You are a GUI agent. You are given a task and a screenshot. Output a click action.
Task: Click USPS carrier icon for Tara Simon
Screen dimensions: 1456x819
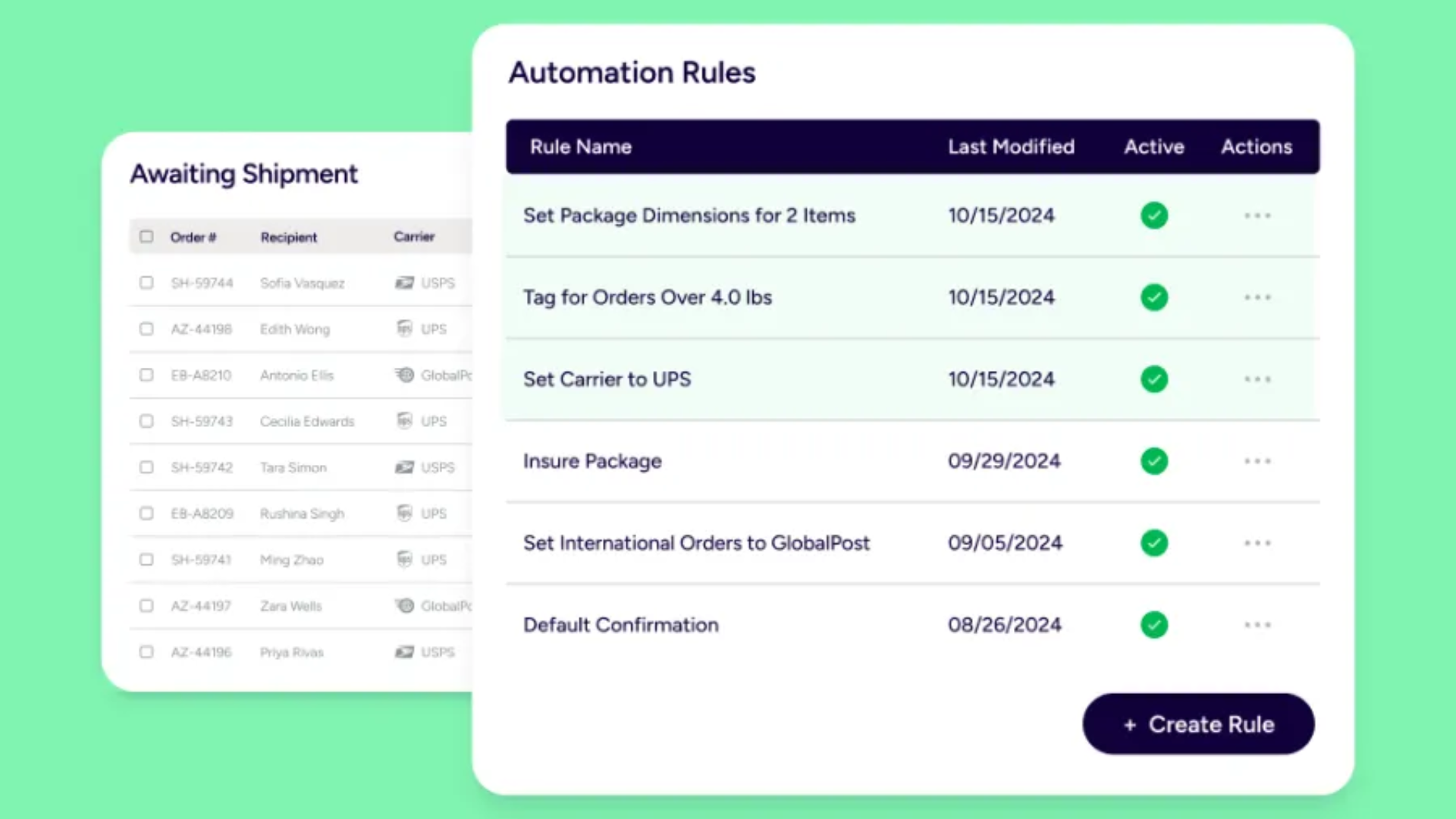[x=405, y=467]
